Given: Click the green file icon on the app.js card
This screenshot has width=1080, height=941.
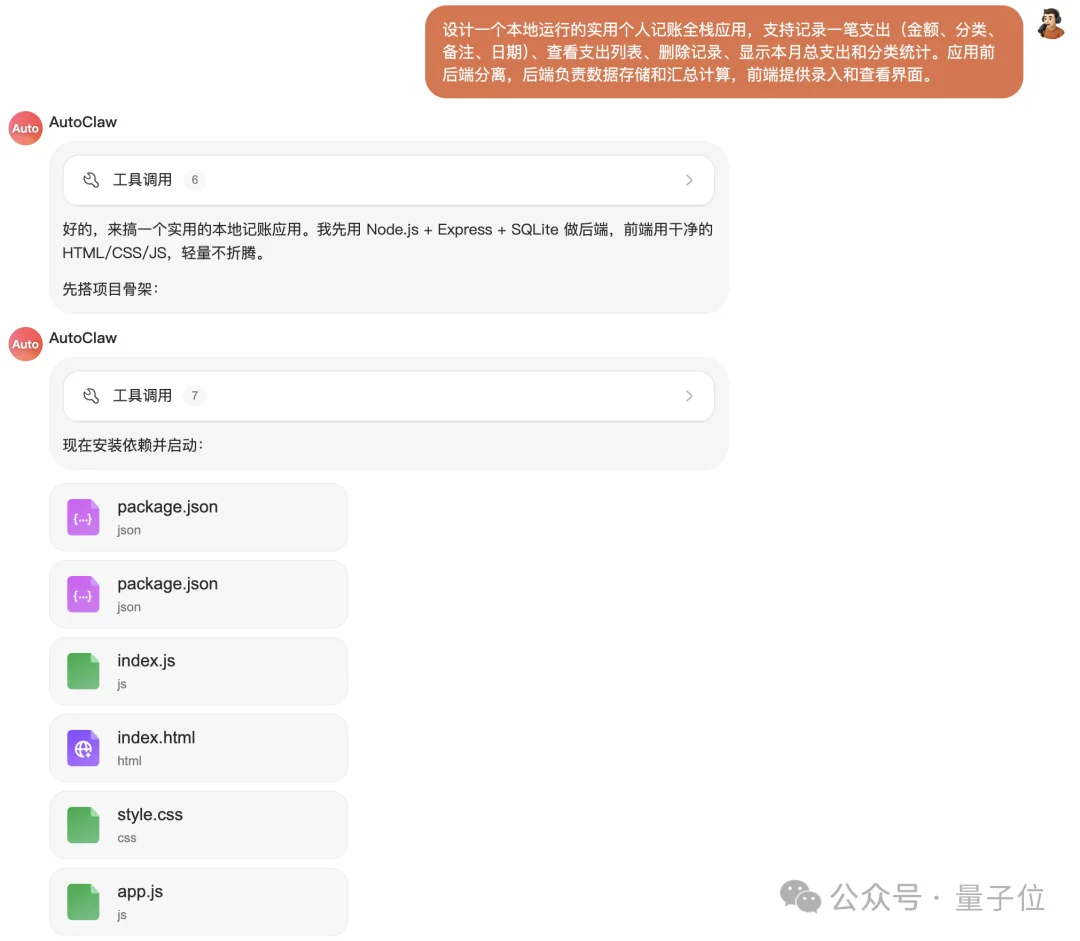Looking at the screenshot, I should pyautogui.click(x=83, y=901).
